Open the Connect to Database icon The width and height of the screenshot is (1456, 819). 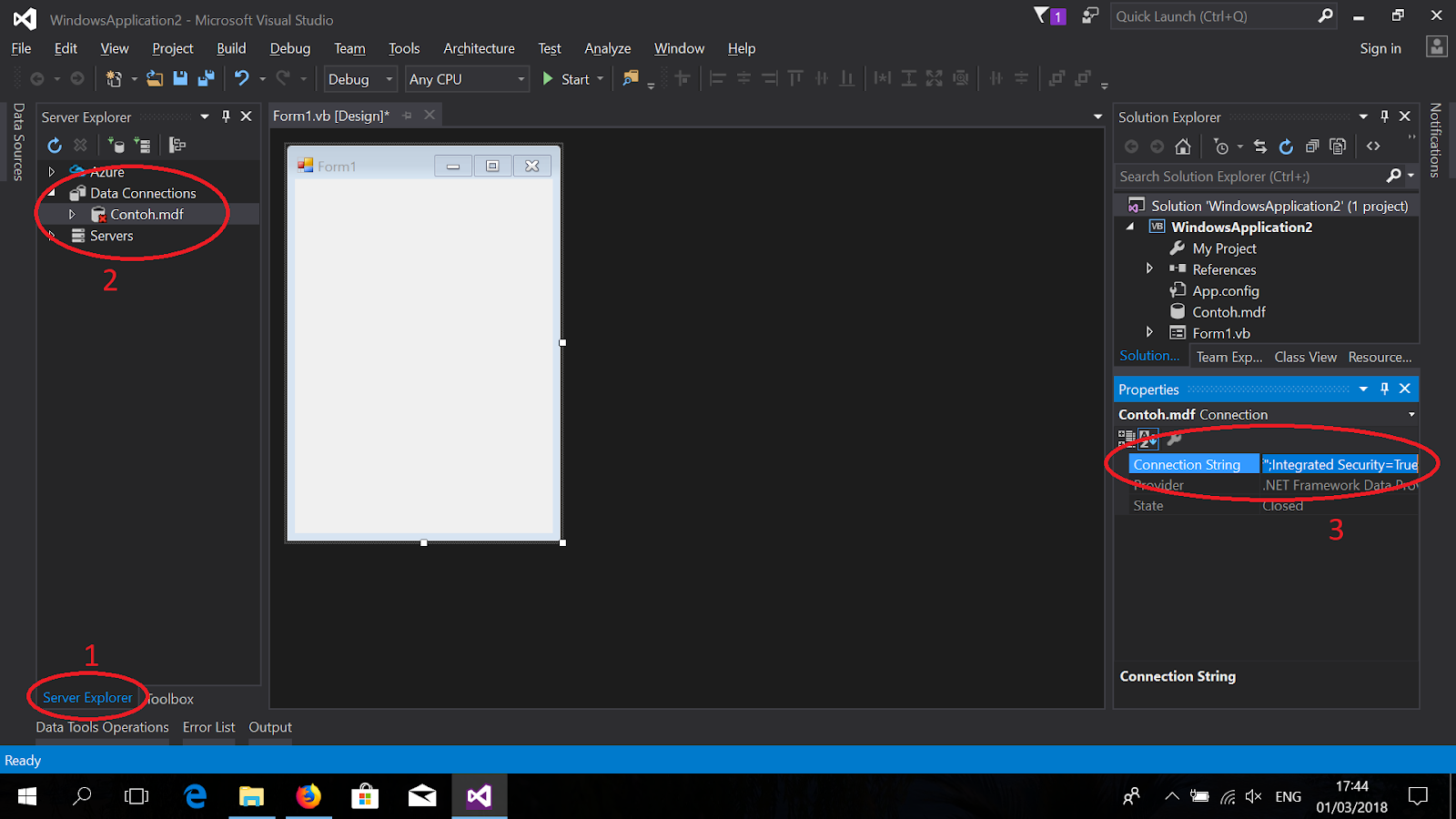(116, 145)
